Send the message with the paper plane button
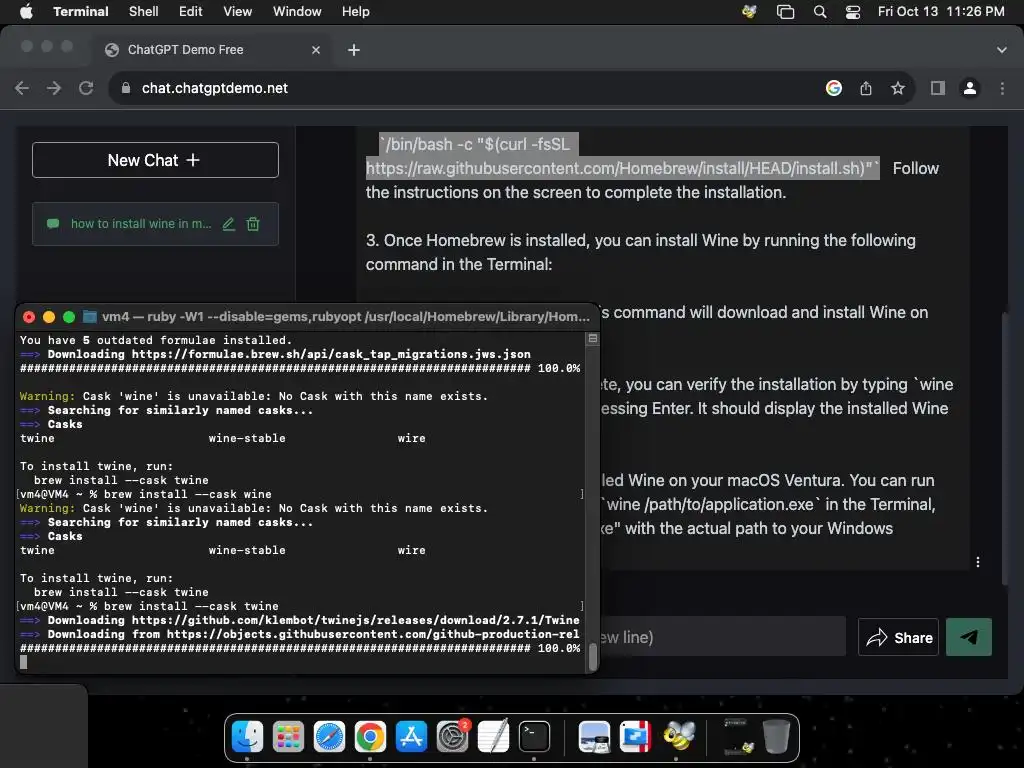Viewport: 1024px width, 768px height. (969, 637)
